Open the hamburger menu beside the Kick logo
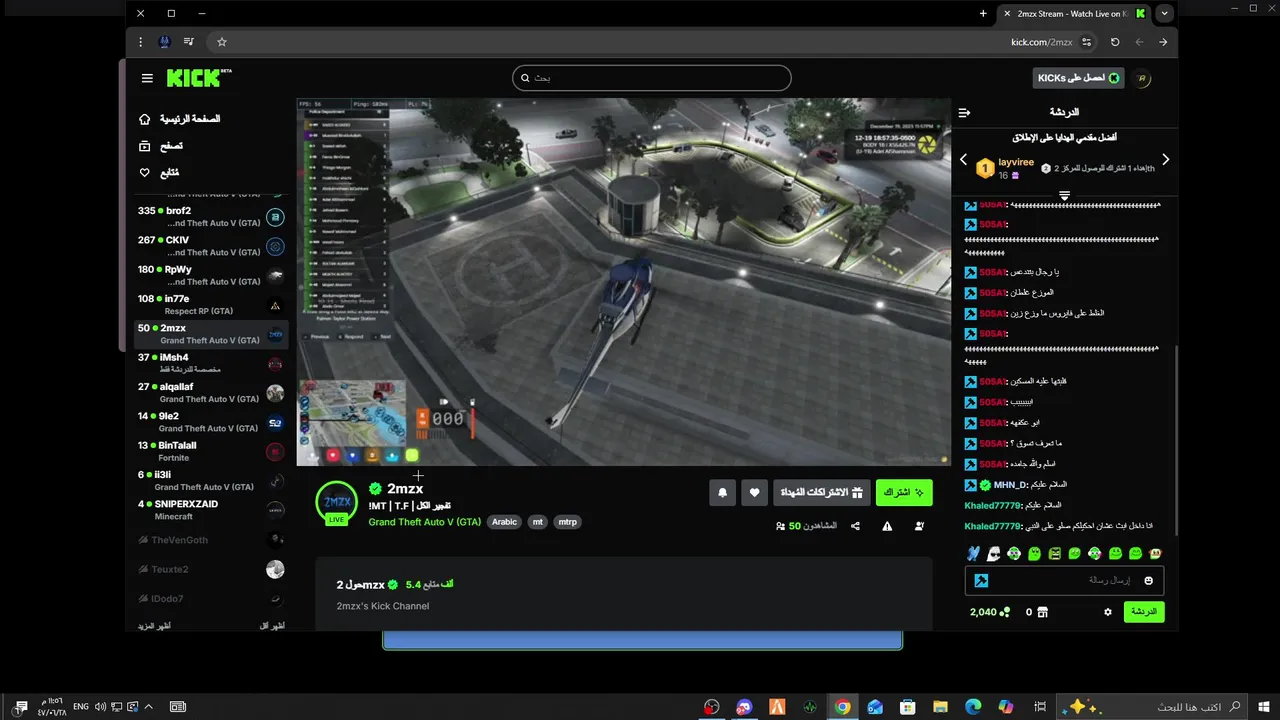The height and width of the screenshot is (720, 1280). [147, 78]
